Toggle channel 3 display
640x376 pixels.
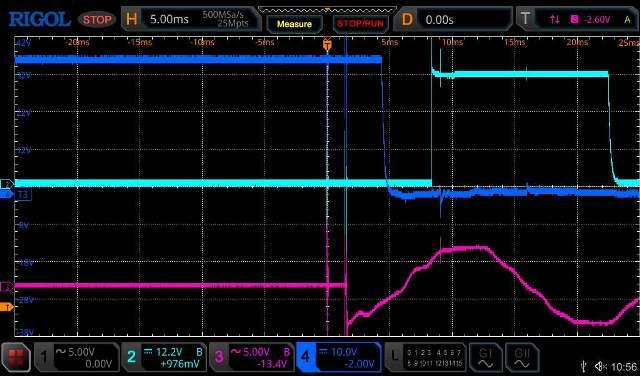click(x=252, y=357)
